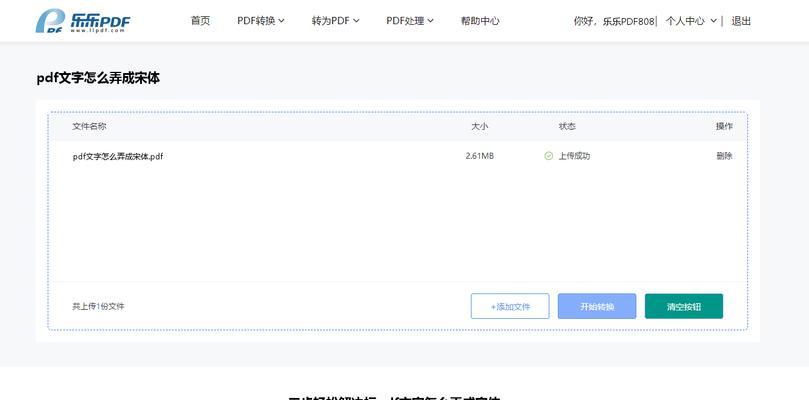
Task: Open the 帮助中心 menu item
Action: 480,21
